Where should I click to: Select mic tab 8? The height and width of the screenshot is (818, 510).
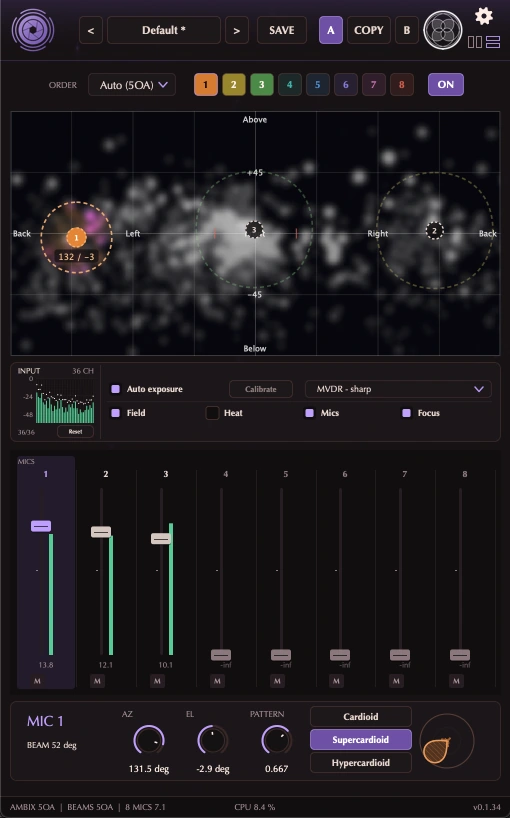402,85
